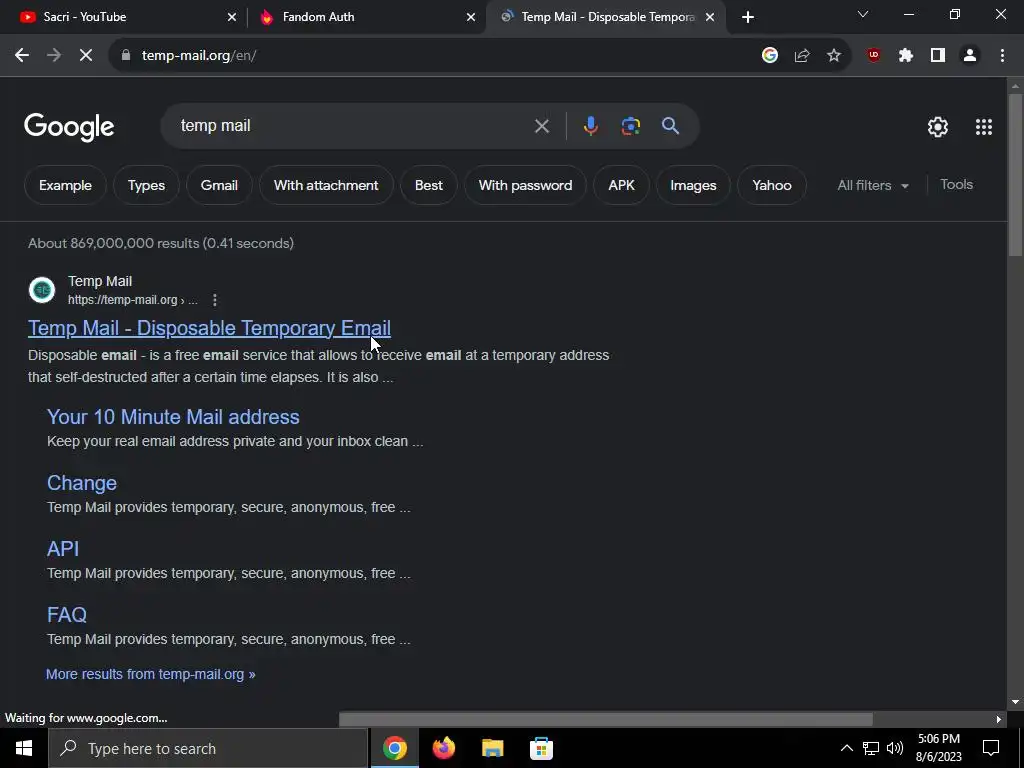Screen dimensions: 1024x768
Task: Apply the APK filter chip
Action: click(x=621, y=185)
